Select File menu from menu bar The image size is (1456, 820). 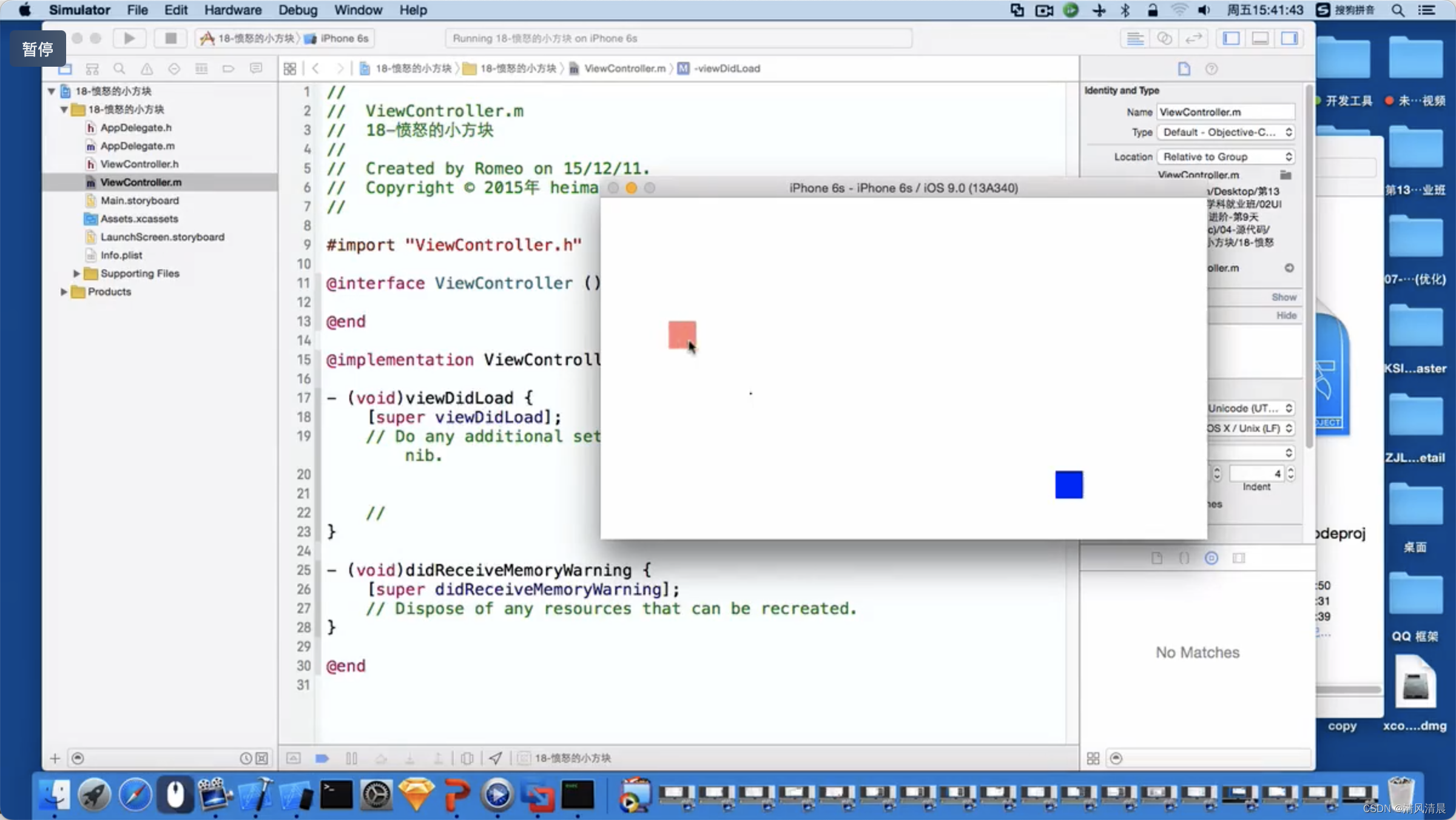[x=137, y=10]
